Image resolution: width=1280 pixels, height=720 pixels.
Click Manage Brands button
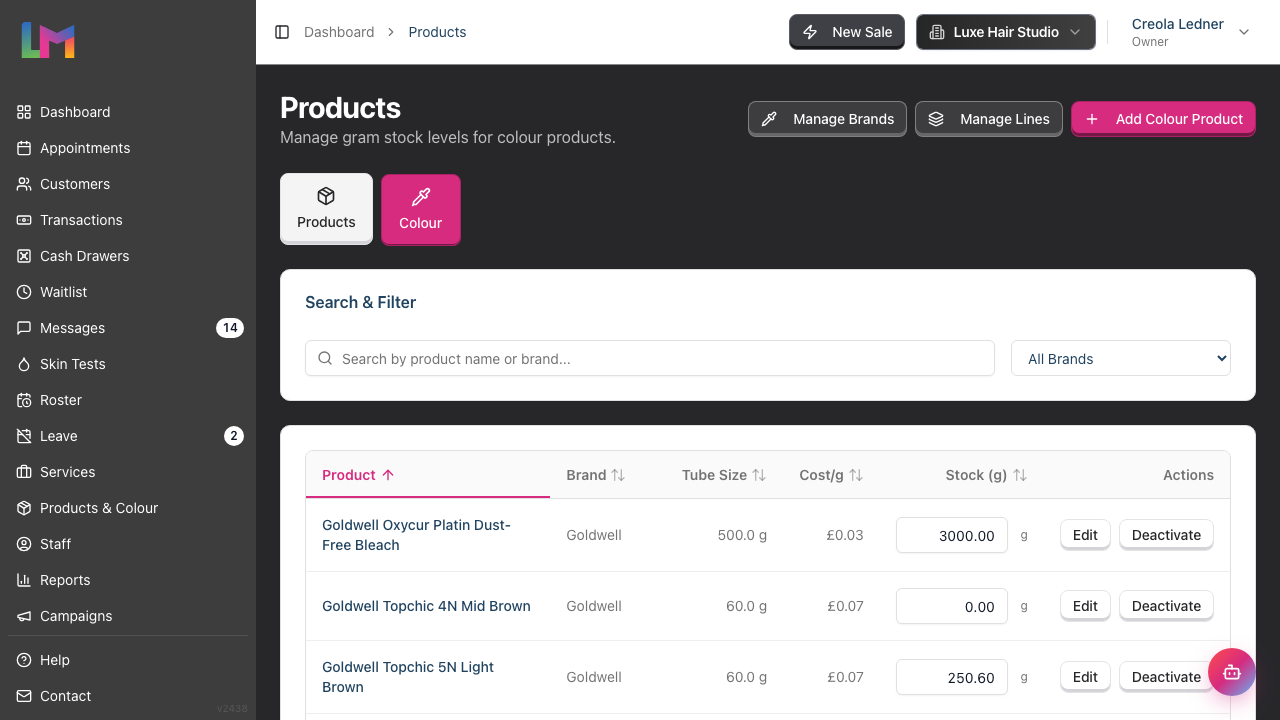point(827,118)
